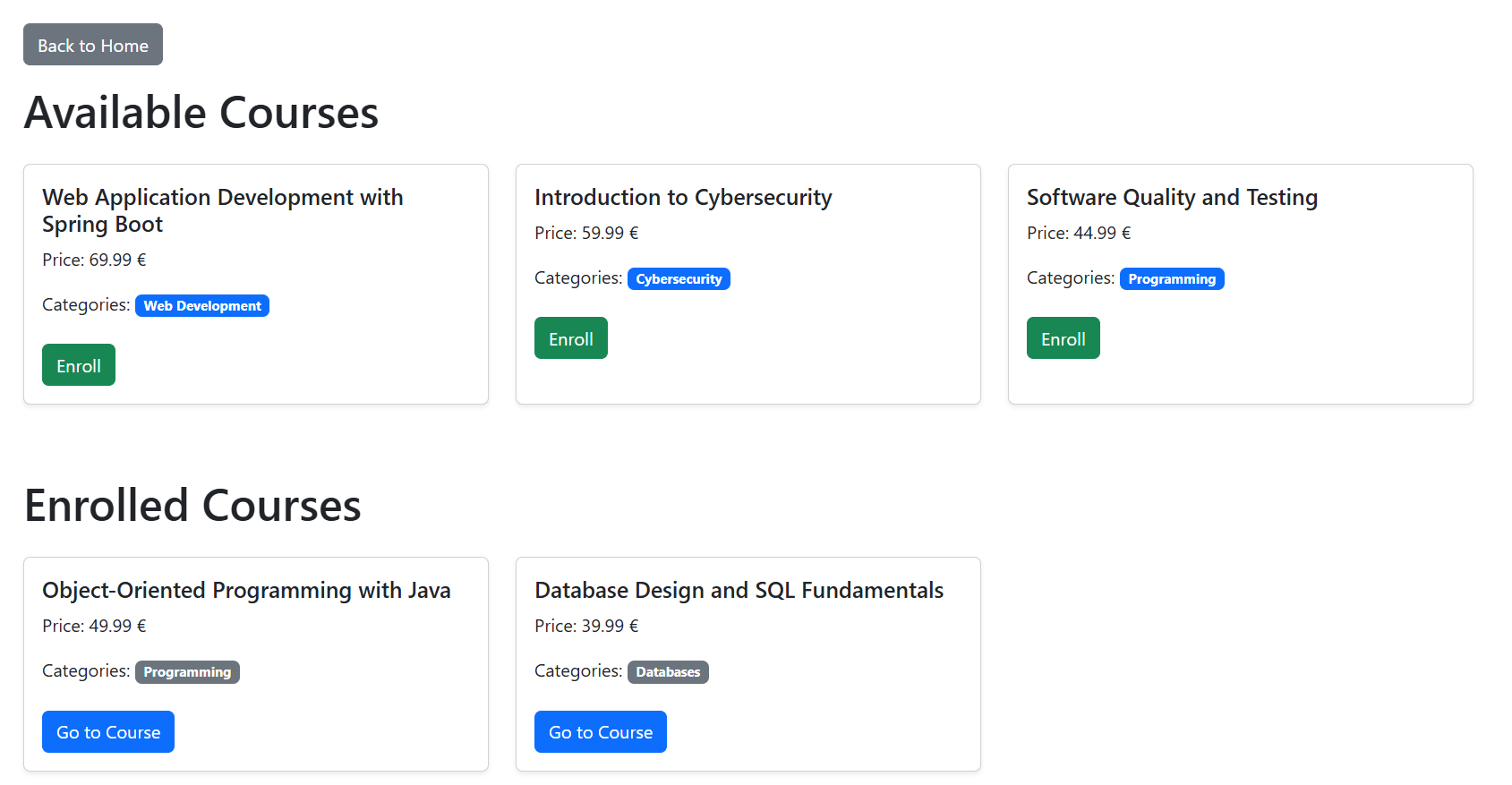Click the Software Quality and Testing title
This screenshot has height=785, width=1512.
(1172, 197)
